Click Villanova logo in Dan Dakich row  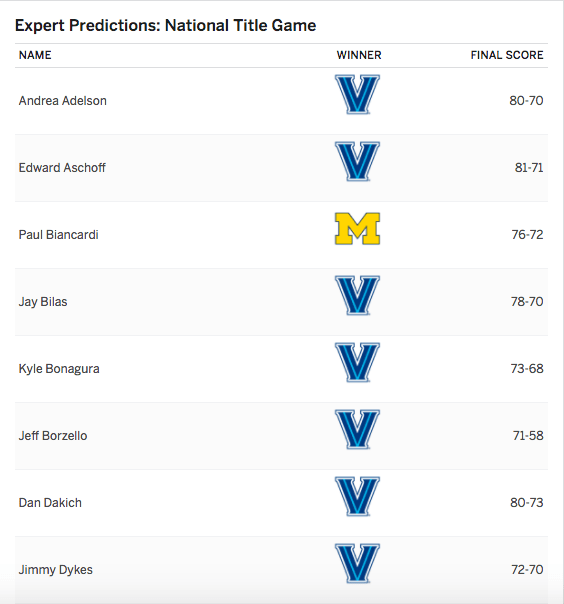pos(358,497)
